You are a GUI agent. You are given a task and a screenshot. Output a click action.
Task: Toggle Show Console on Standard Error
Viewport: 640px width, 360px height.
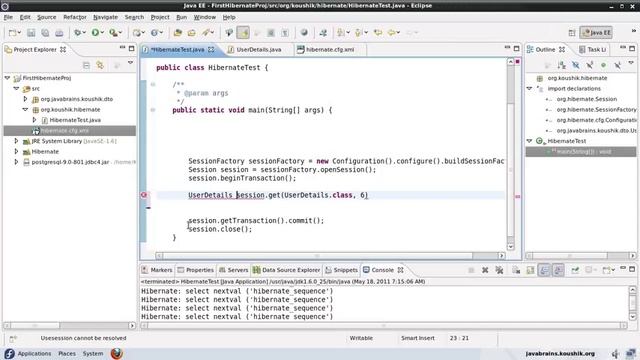[558, 270]
